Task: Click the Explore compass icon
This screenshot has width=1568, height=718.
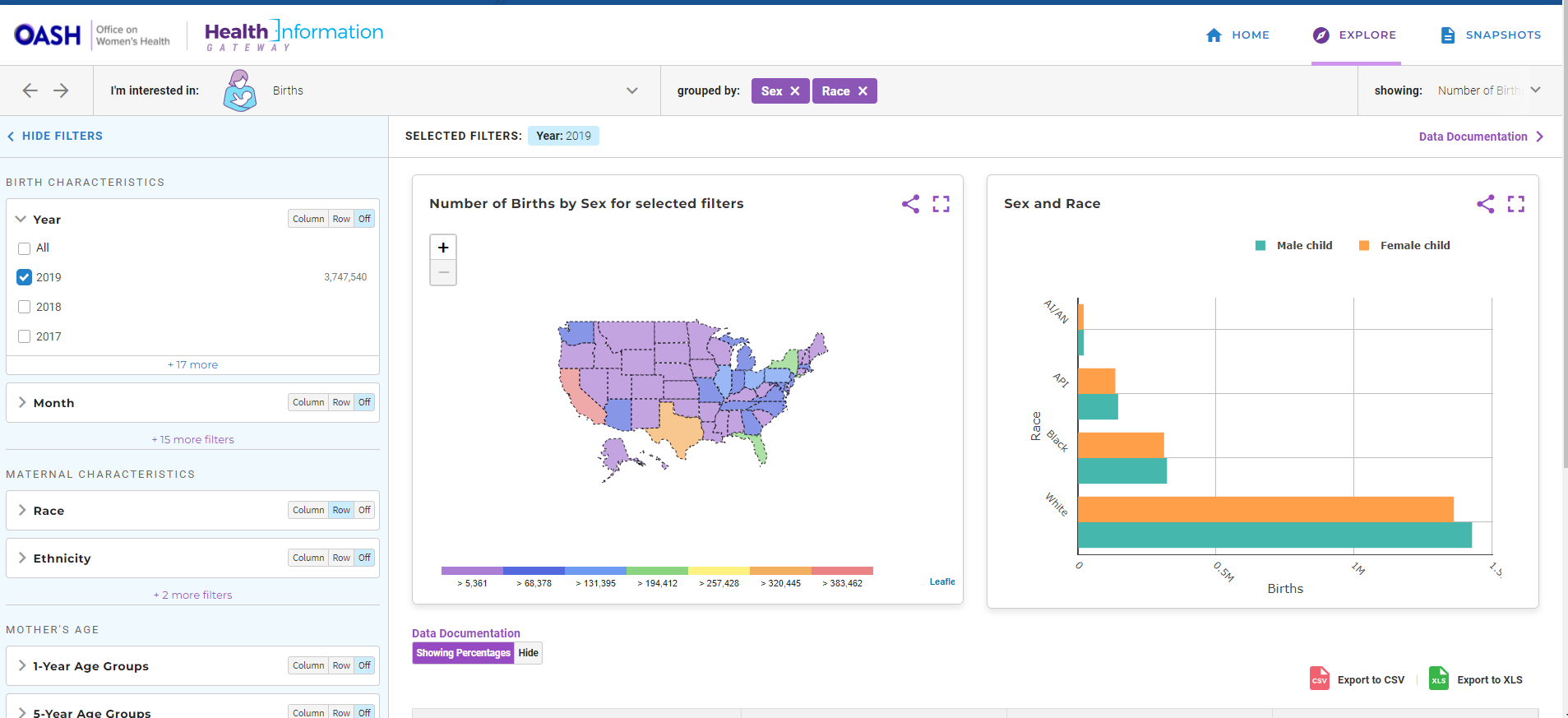Action: [x=1321, y=35]
